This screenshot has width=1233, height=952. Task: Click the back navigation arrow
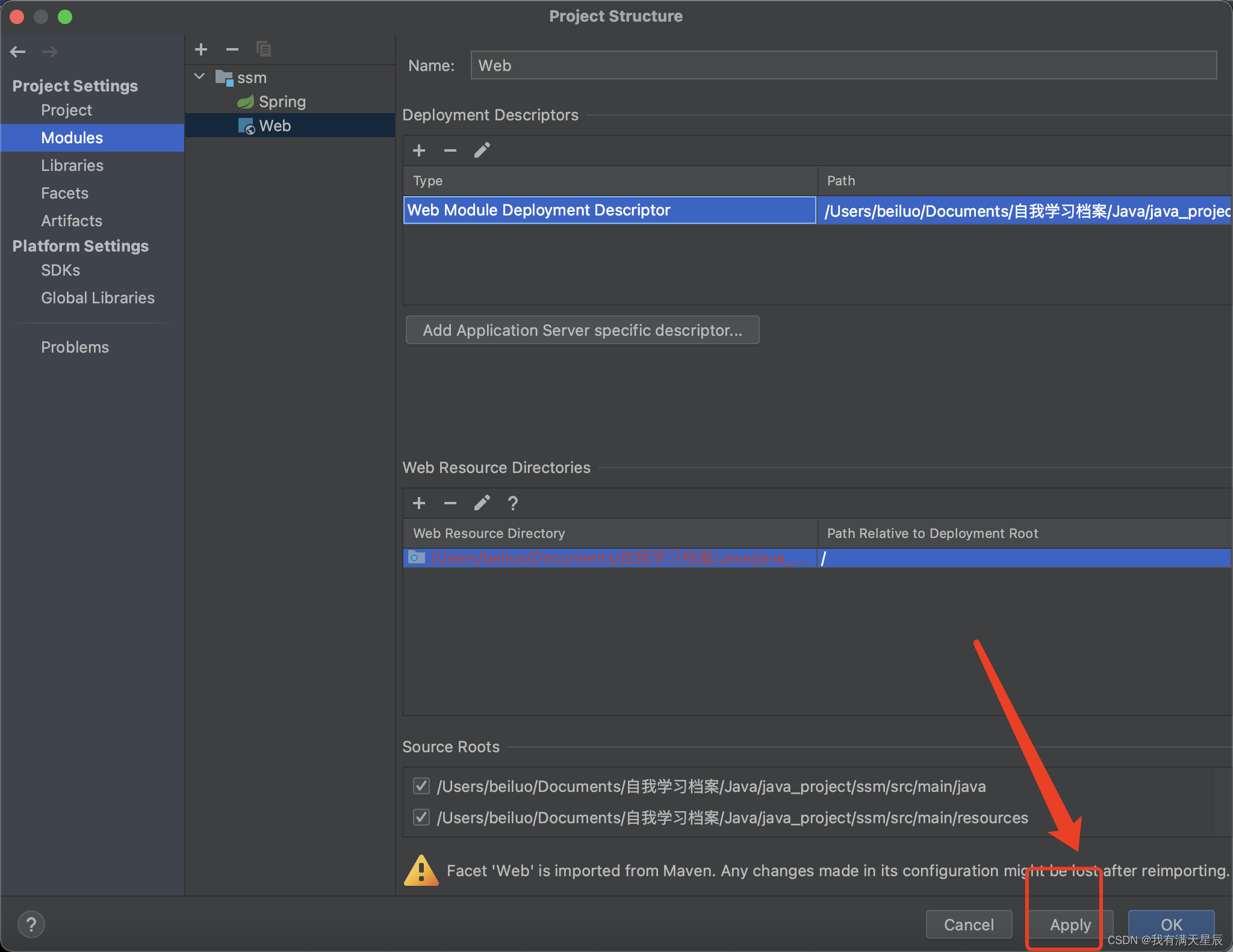pyautogui.click(x=18, y=52)
